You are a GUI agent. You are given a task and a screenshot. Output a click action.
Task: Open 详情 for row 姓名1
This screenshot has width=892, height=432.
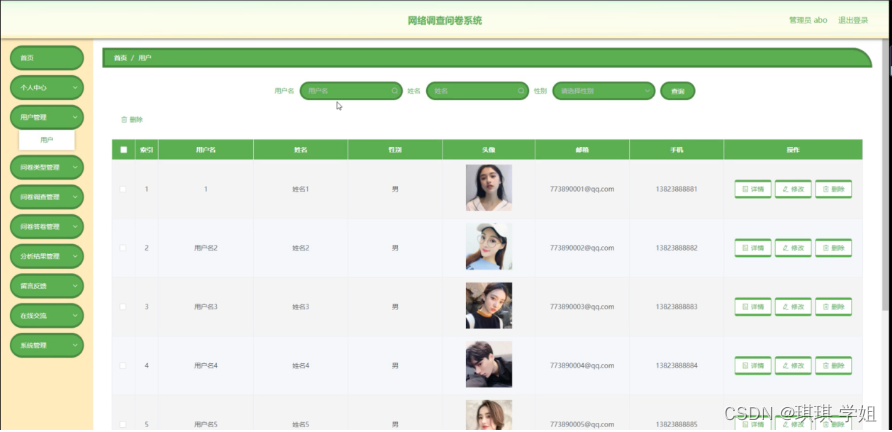click(x=753, y=189)
